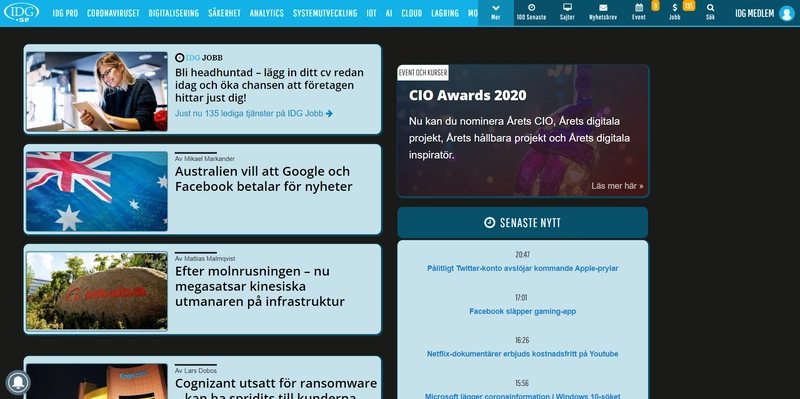800x399 pixels.
Task: Click the 20:47 timestamp
Action: 522,255
